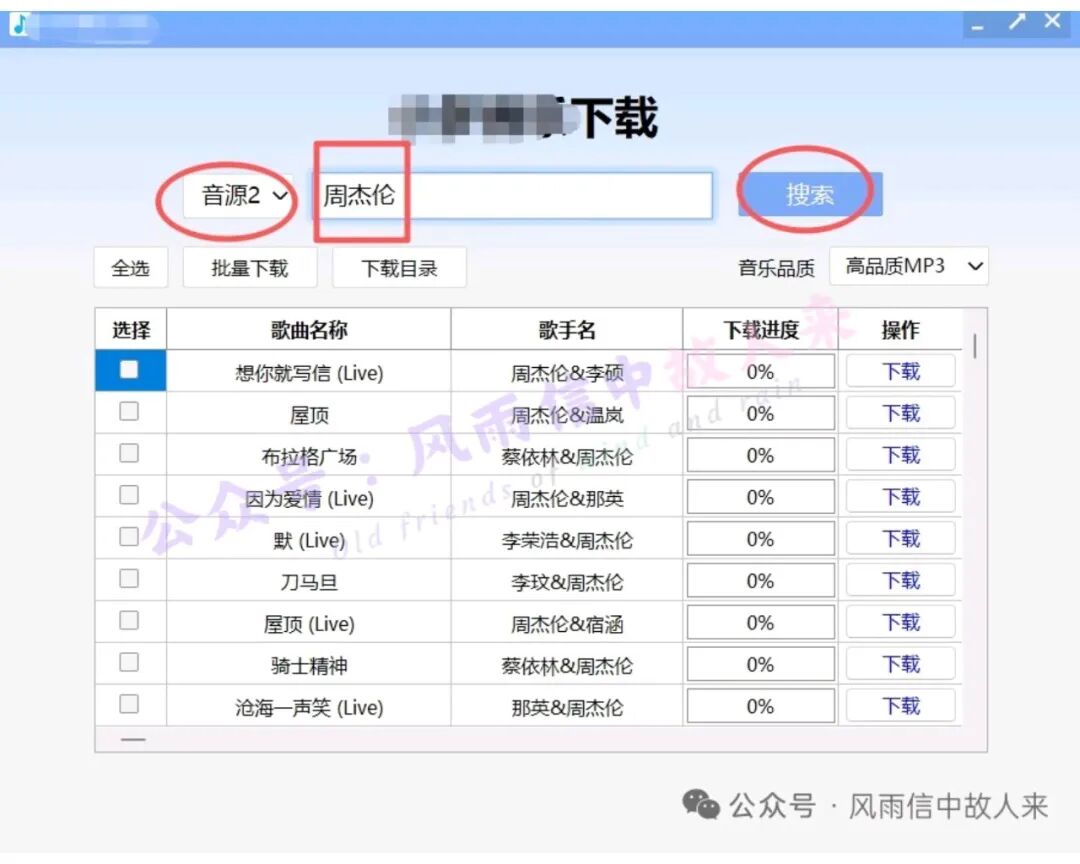Tick the checkbox for 屋顶 by 周杰伦&温岚
This screenshot has height=864, width=1080.
tap(129, 411)
